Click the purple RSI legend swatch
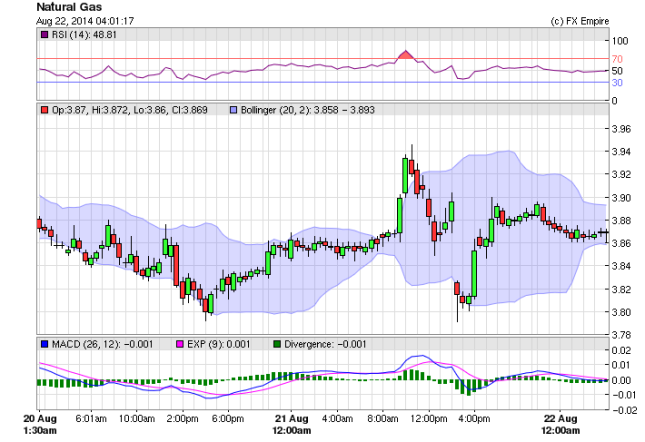The width and height of the screenshot is (645, 442). pos(45,35)
